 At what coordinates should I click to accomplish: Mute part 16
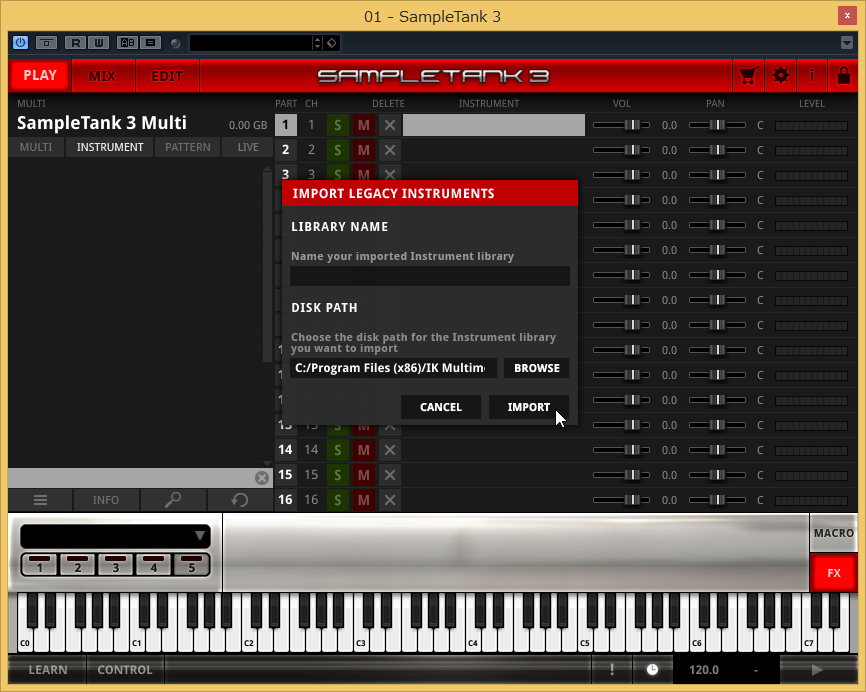[363, 500]
